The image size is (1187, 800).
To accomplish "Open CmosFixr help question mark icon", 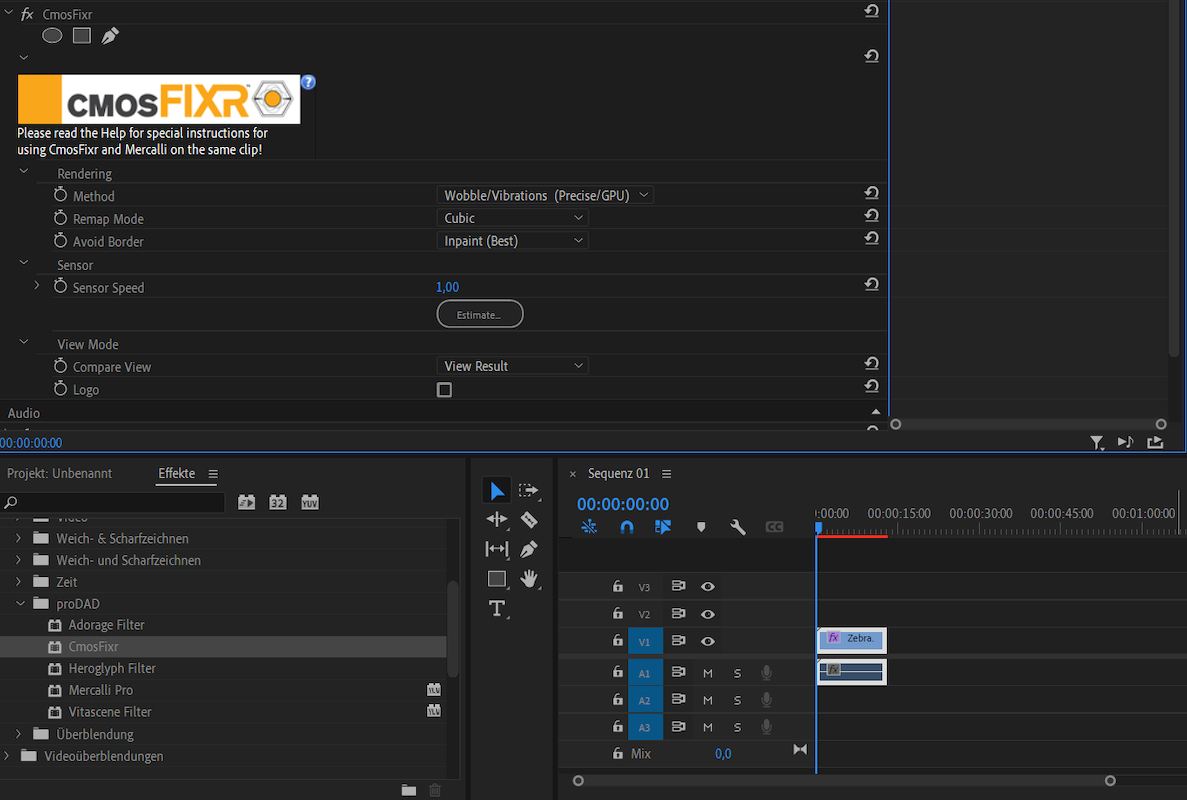I will pyautogui.click(x=308, y=82).
